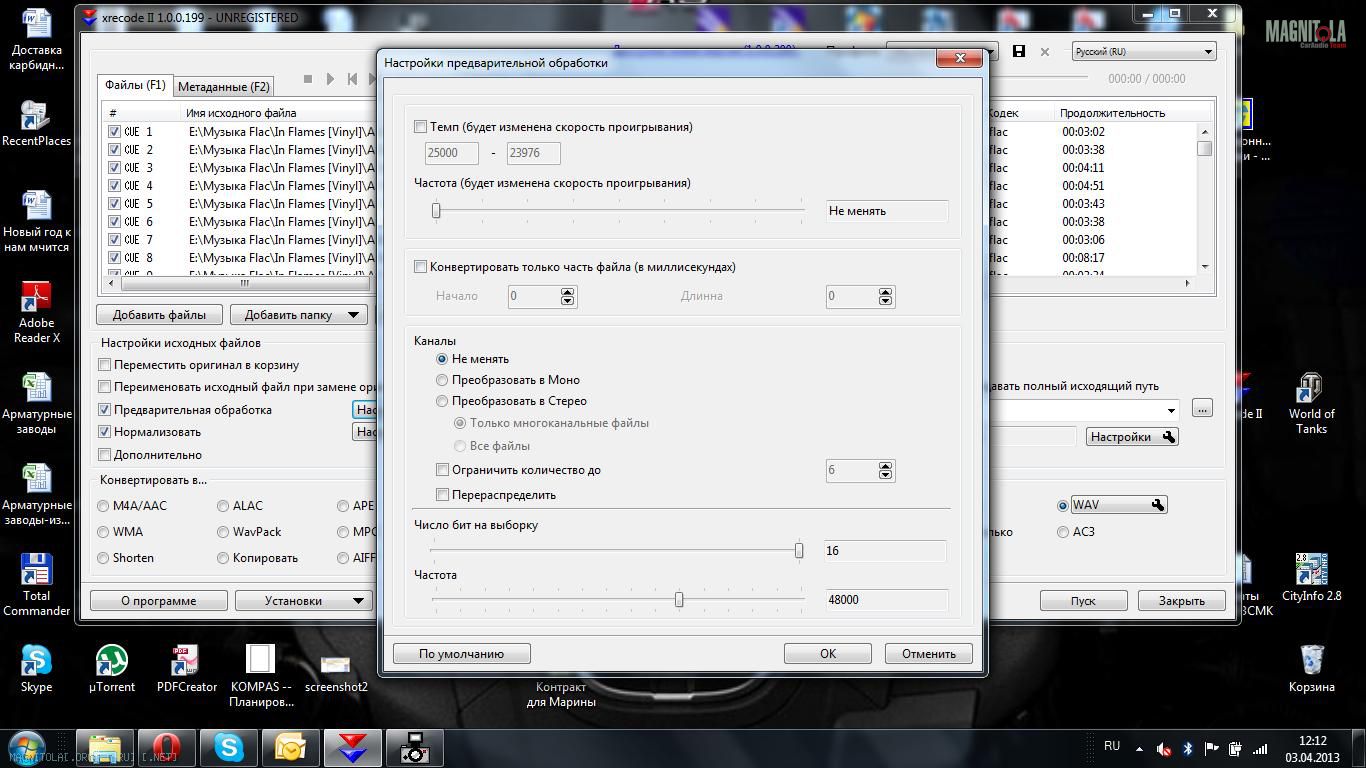Click the wrench icon next to WAV
1366x768 pixels.
click(1158, 505)
